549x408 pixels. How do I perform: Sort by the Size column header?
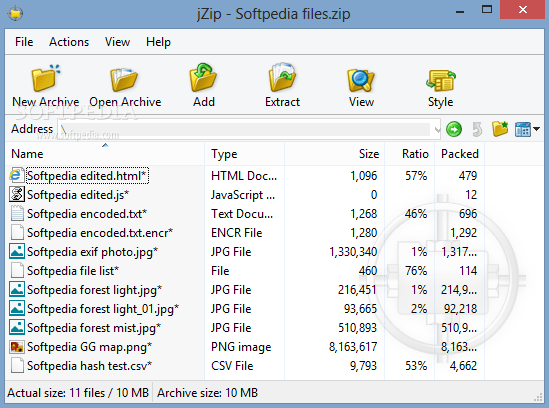[x=334, y=154]
